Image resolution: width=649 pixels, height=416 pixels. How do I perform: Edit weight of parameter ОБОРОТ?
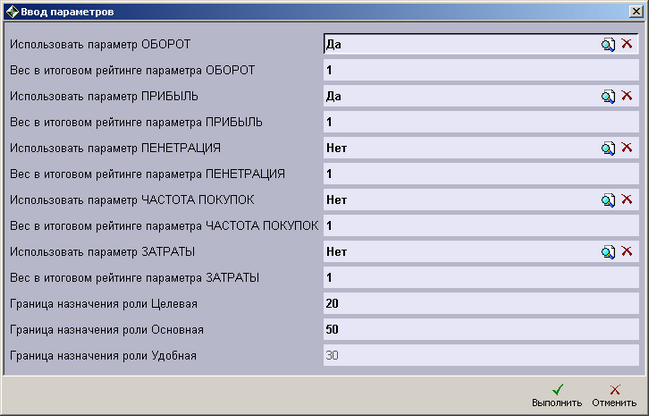click(x=481, y=70)
